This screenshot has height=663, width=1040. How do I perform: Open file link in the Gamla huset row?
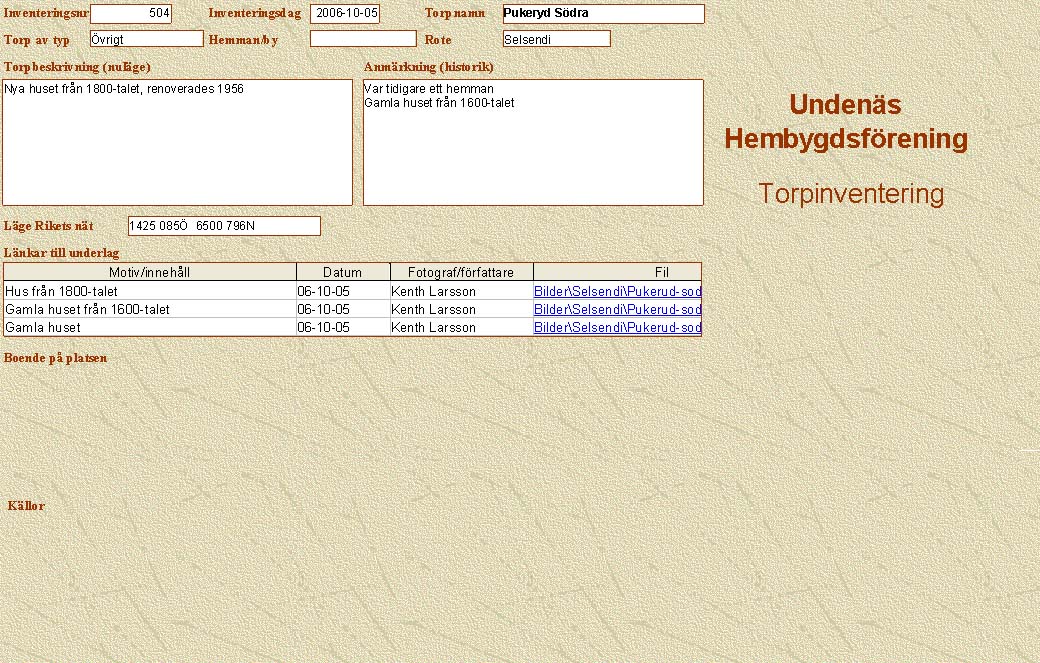617,327
